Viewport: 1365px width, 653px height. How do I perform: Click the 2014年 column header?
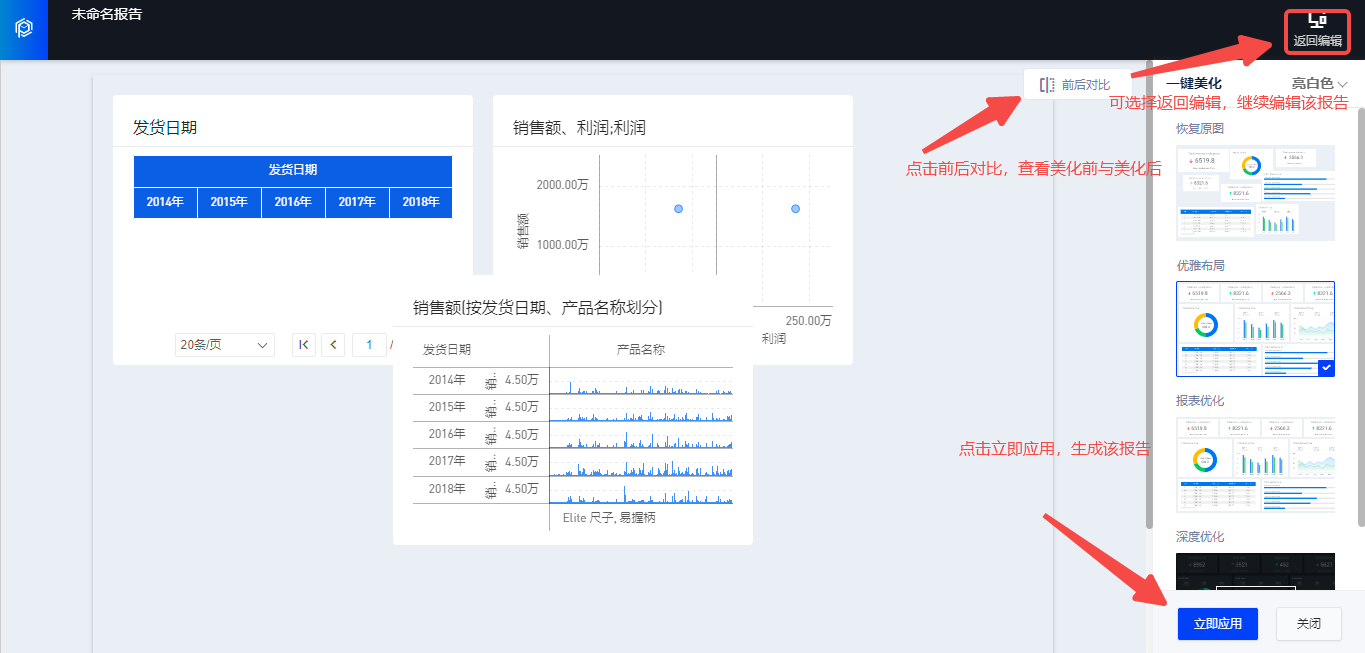pyautogui.click(x=165, y=202)
